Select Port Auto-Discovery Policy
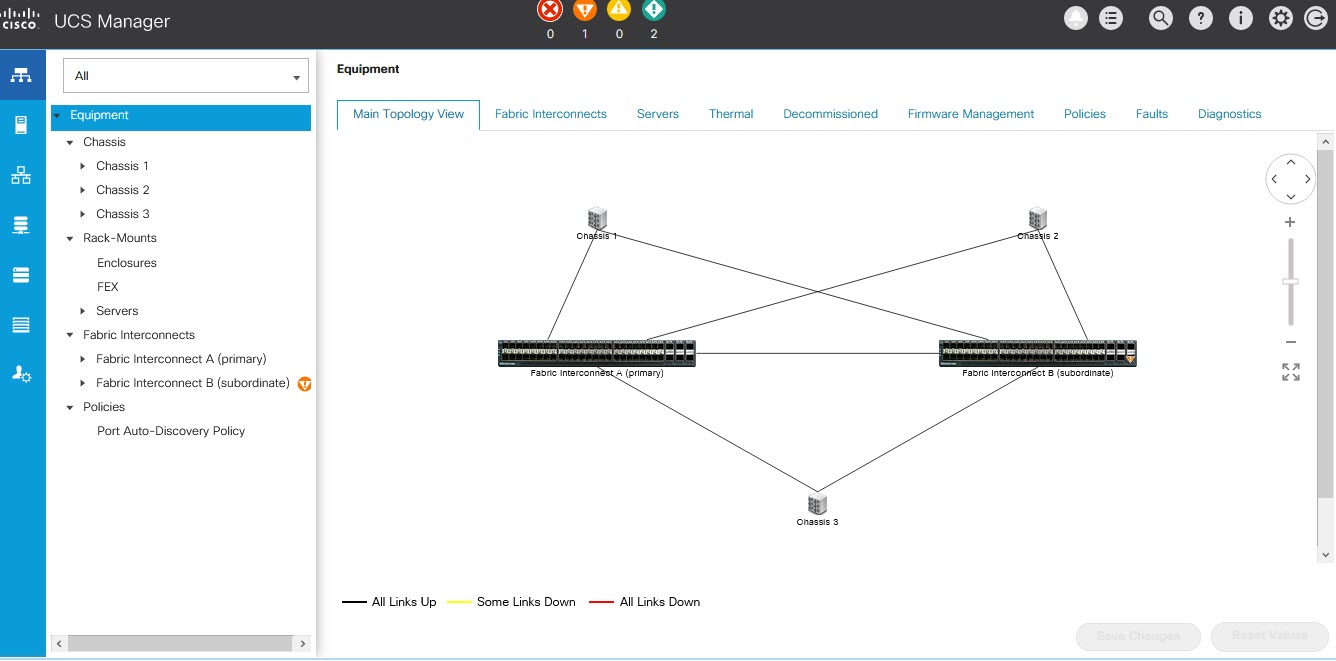The width and height of the screenshot is (1336, 661). pos(170,431)
